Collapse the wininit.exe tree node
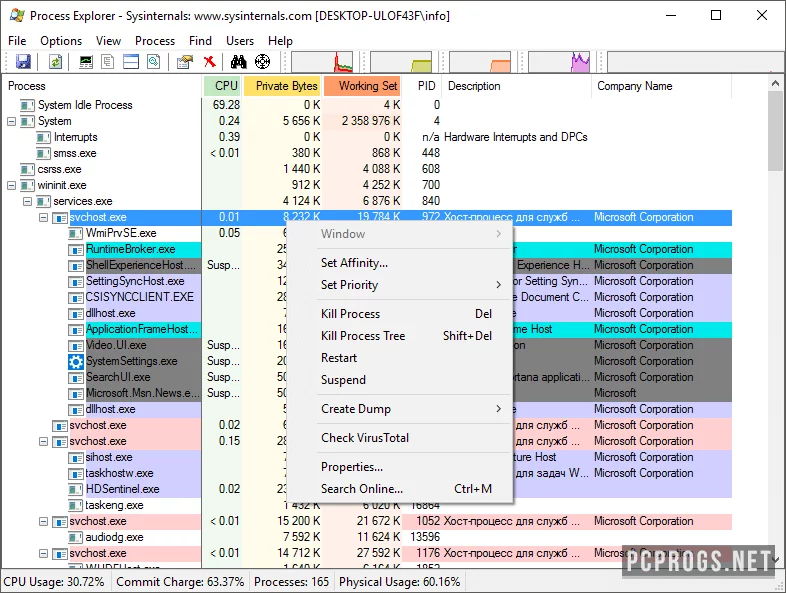The height and width of the screenshot is (593, 786). click(12, 185)
